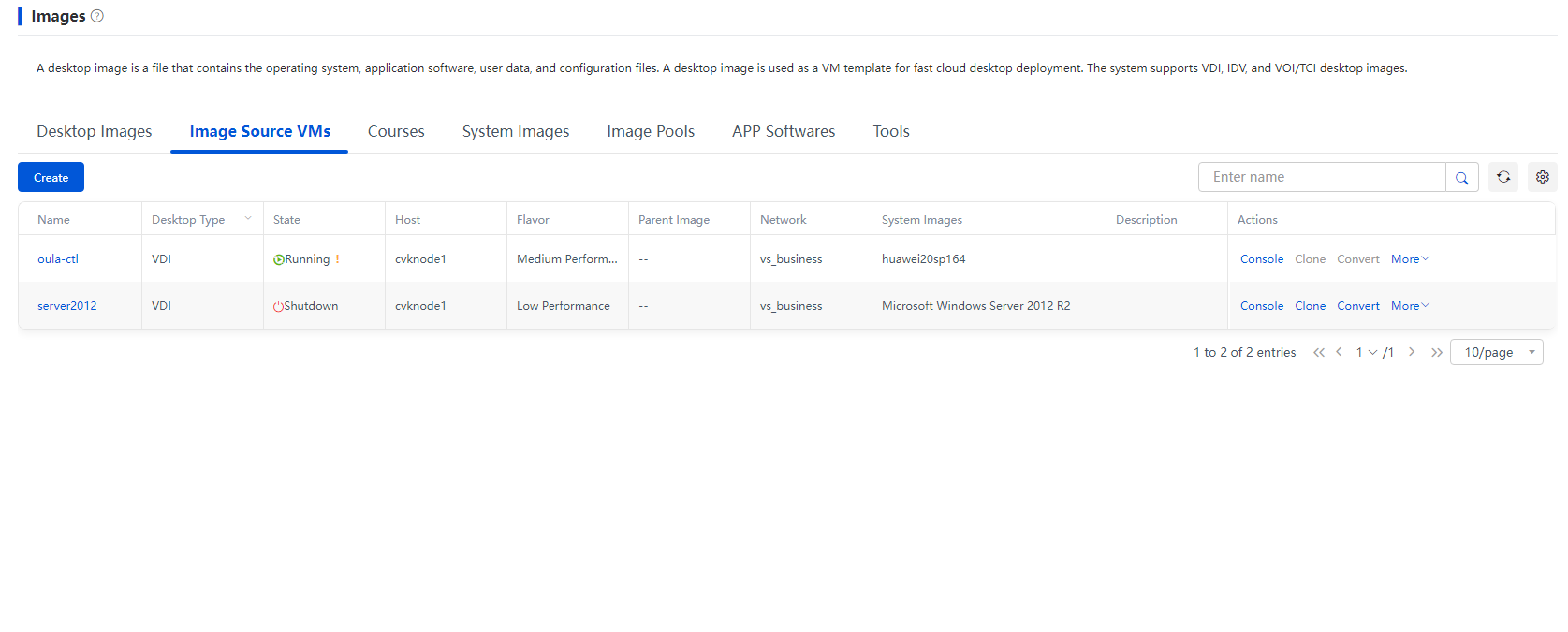Image resolution: width=1568 pixels, height=632 pixels.
Task: Click the search magnifier icon button
Action: (x=1461, y=177)
